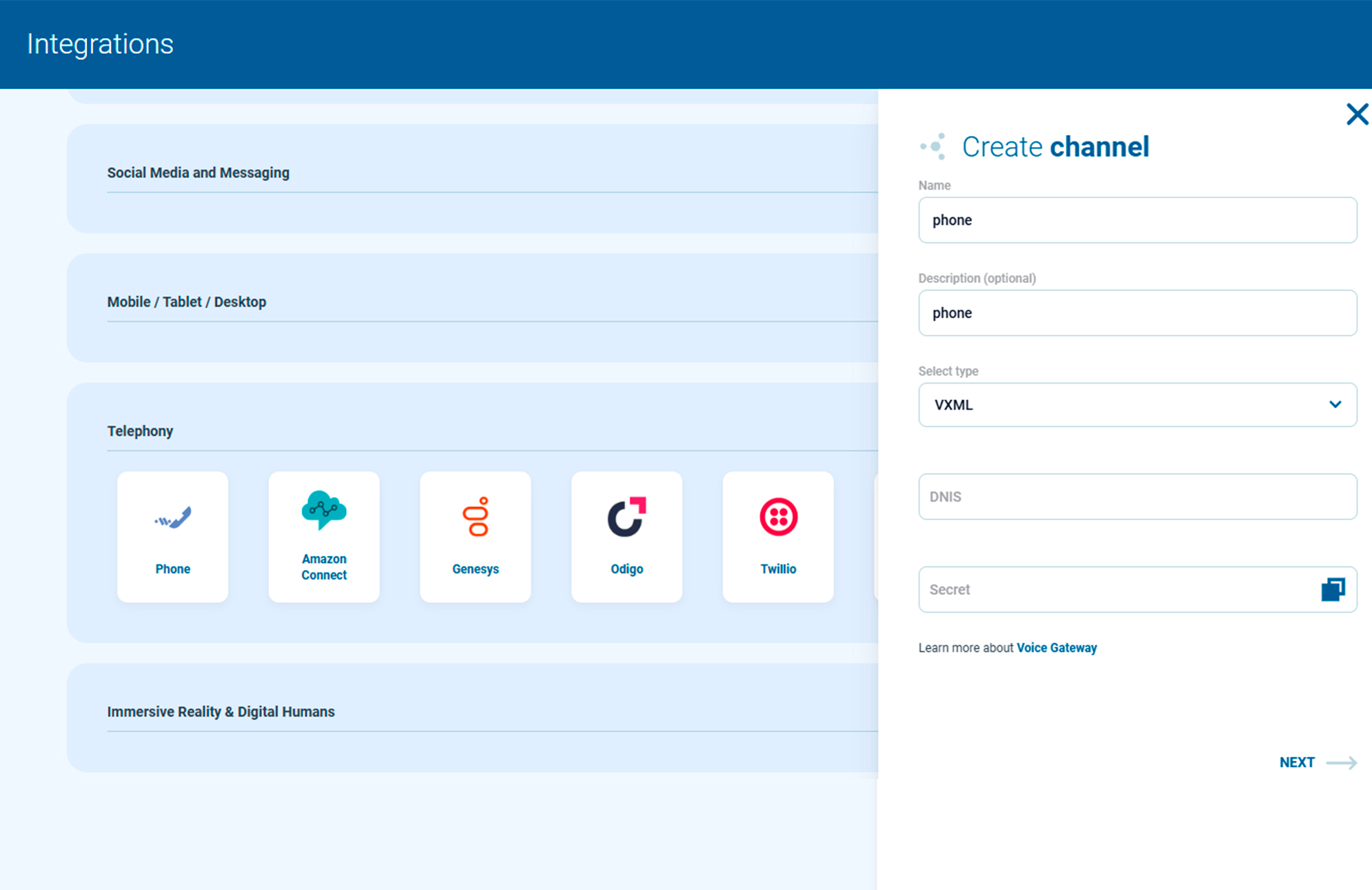Expand the Mobile / Tablet / Desktop section

pyautogui.click(x=186, y=301)
